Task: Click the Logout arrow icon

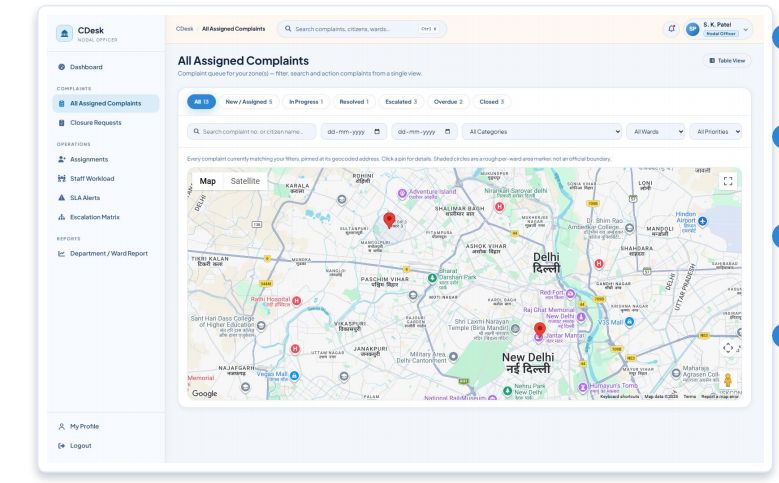Action: tap(62, 446)
